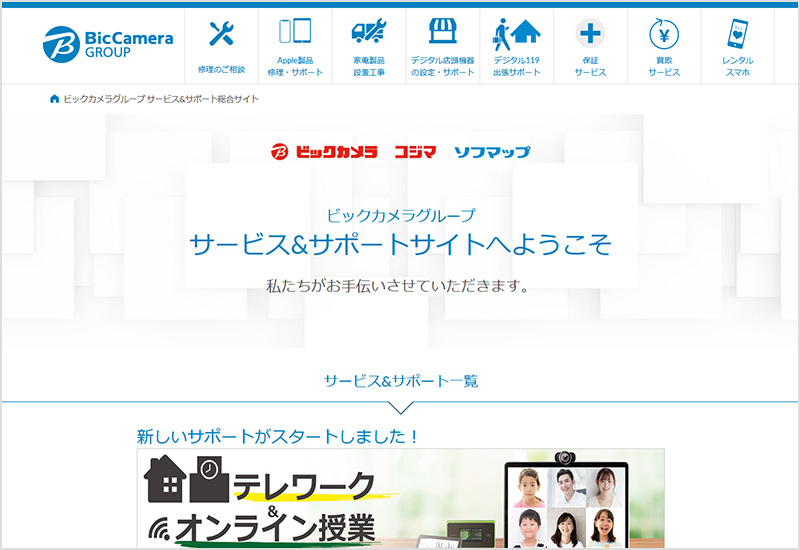Screen dimensions: 800x550
Task: Open 修理のご相談 menu item
Action: point(221,69)
